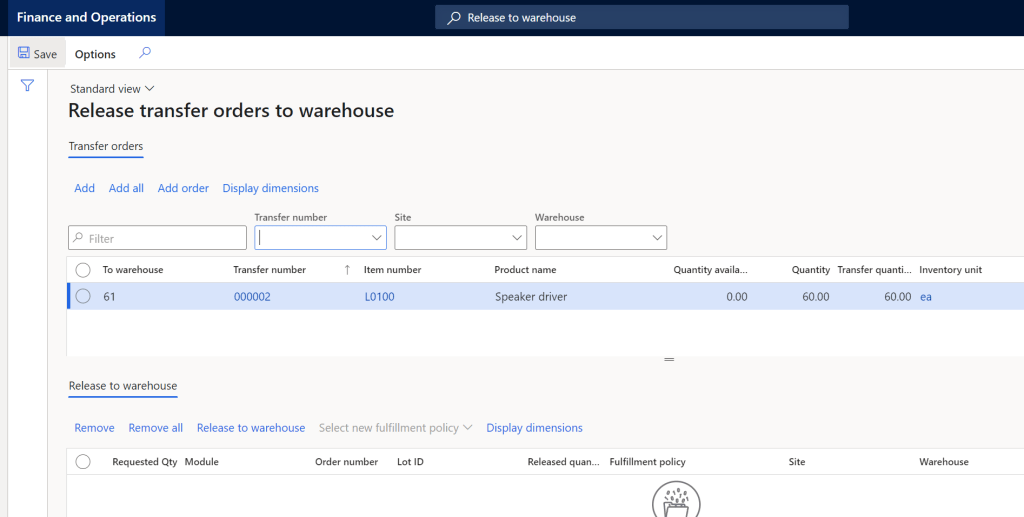The image size is (1024, 517).
Task: Click the magnifier icon in top search bar
Action: pyautogui.click(x=454, y=18)
